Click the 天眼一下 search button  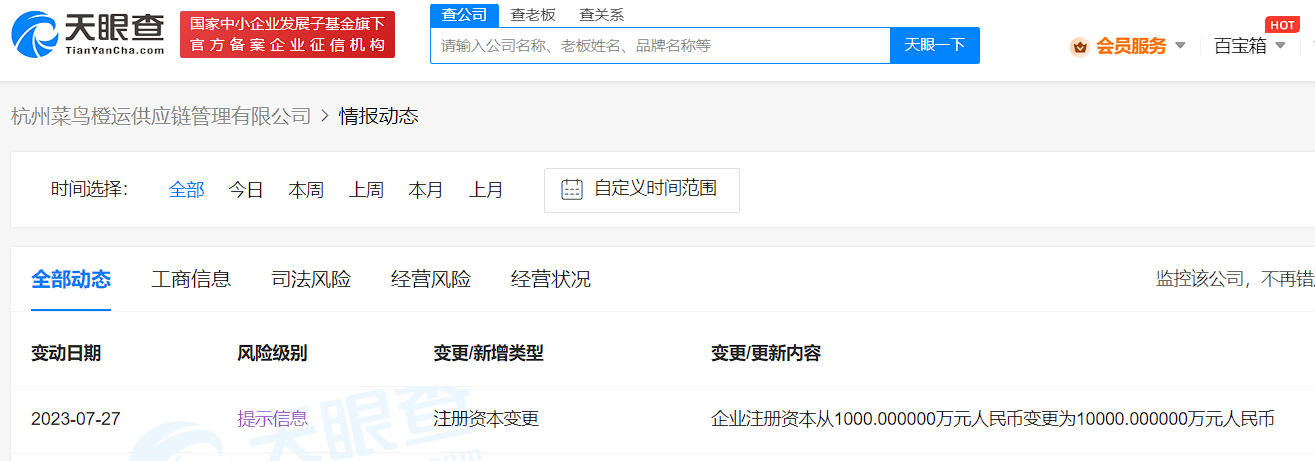pos(935,45)
